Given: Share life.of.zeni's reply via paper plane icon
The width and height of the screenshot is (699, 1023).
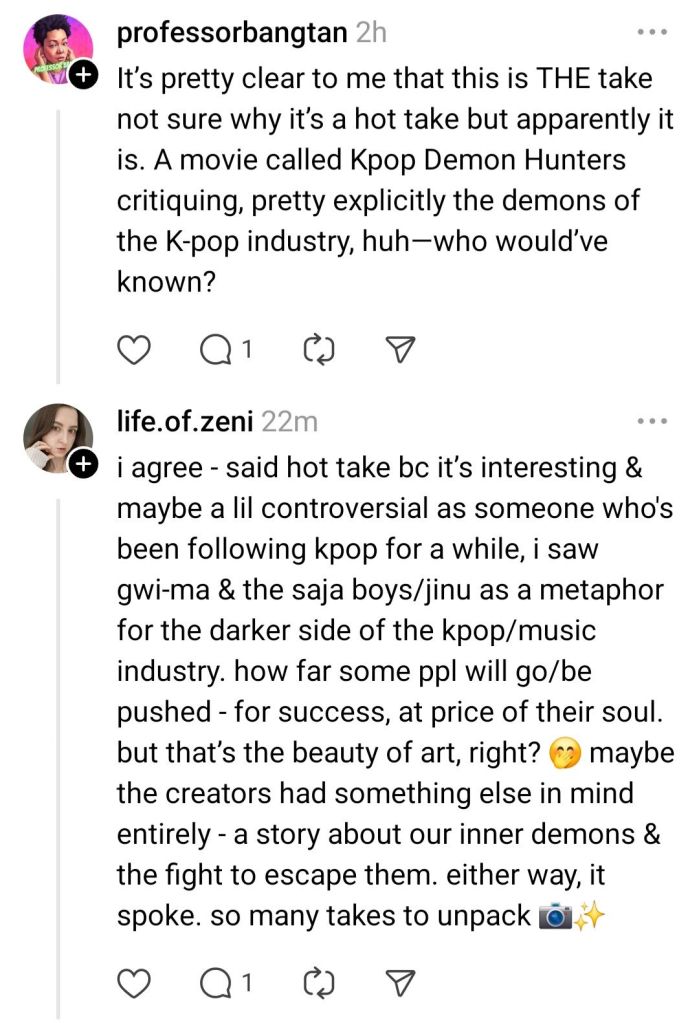Looking at the screenshot, I should 400,983.
